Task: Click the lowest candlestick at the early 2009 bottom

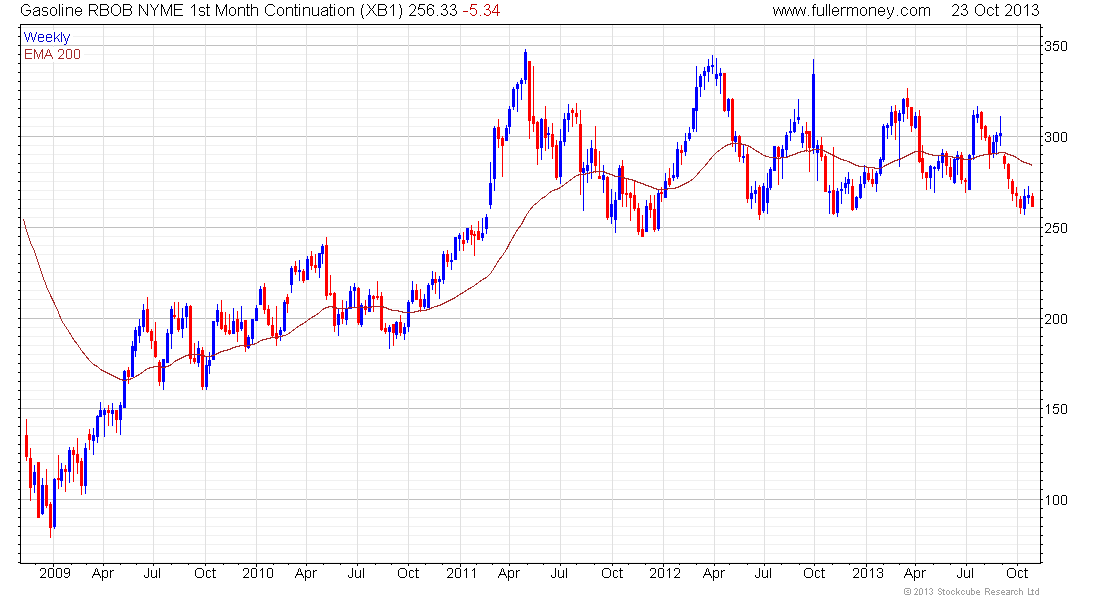Action: click(x=51, y=516)
